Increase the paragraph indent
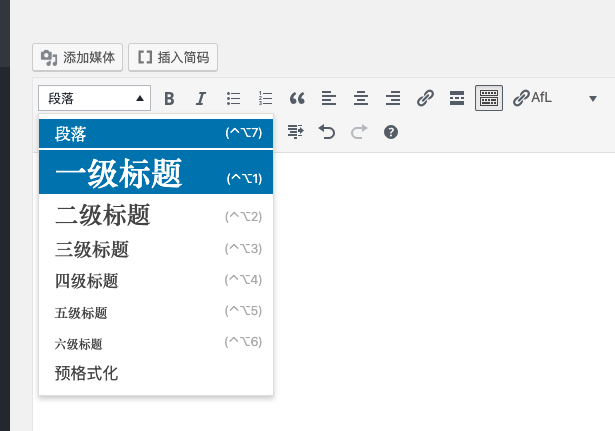615x431 pixels. point(295,132)
